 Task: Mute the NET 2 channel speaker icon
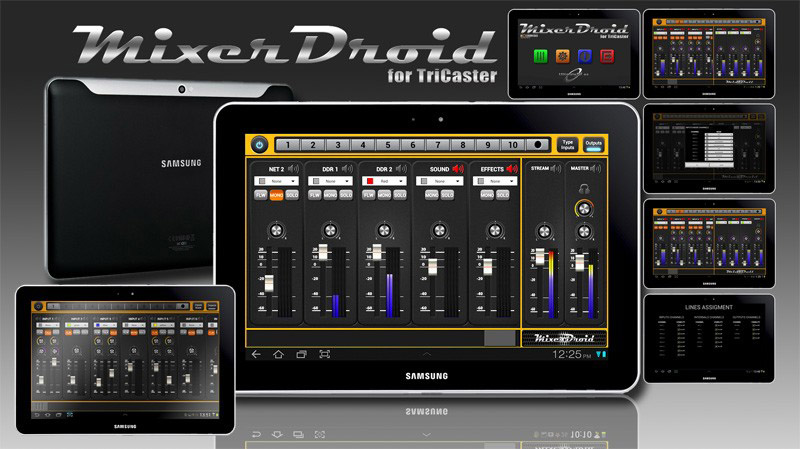pyautogui.click(x=293, y=168)
